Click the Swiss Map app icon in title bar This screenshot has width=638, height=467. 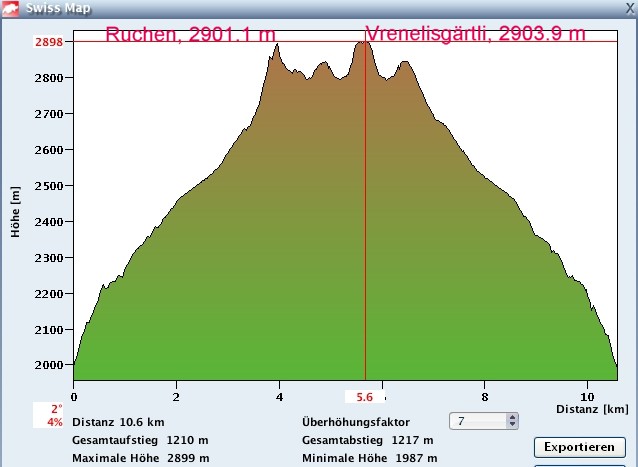[x=10, y=9]
